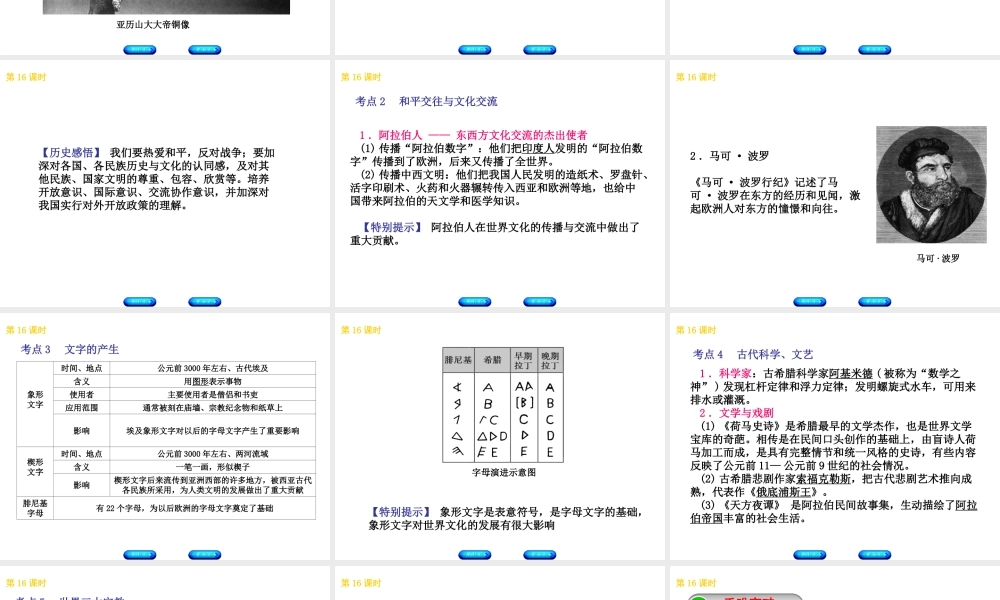1000x600 pixels.
Task: Click second blue pill button on 历史感悟 slide
Action: [x=205, y=302]
